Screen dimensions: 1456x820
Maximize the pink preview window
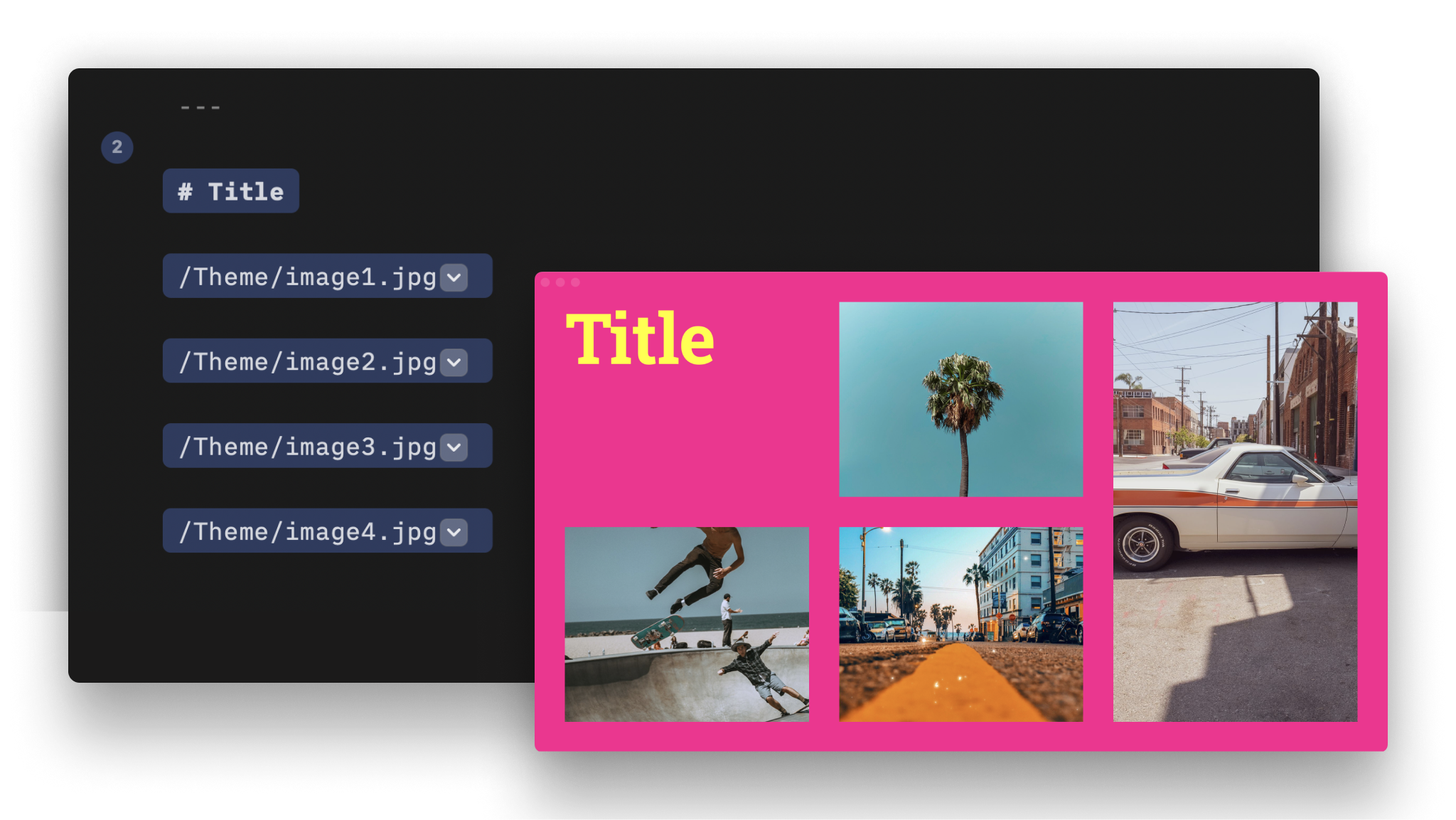(575, 282)
